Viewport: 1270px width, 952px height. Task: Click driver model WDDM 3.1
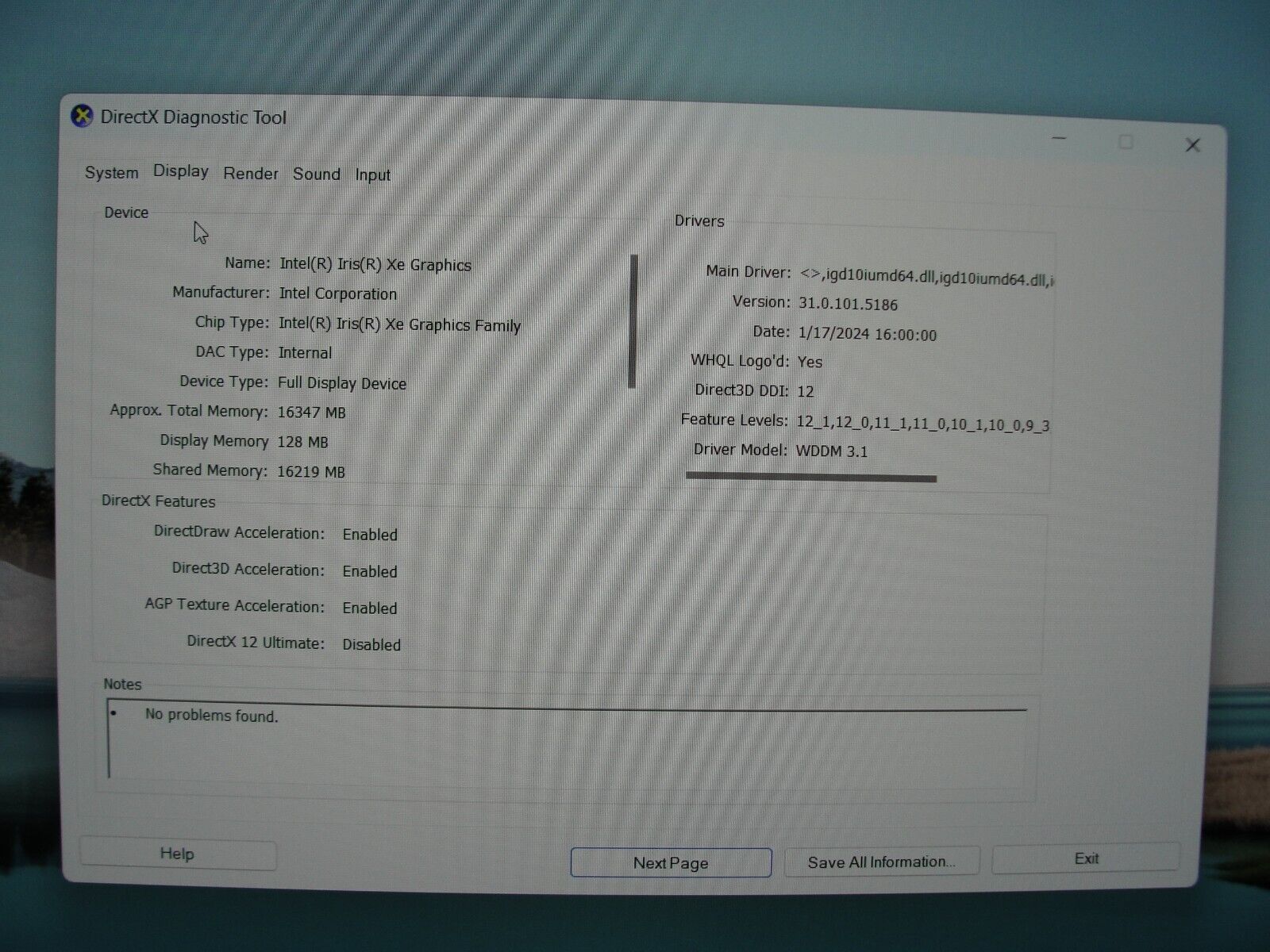pyautogui.click(x=832, y=451)
